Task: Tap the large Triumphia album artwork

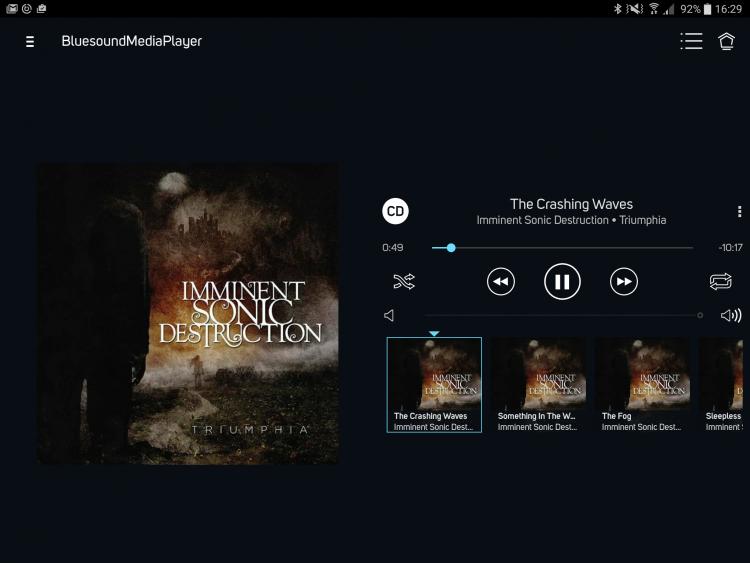Action: pos(188,314)
